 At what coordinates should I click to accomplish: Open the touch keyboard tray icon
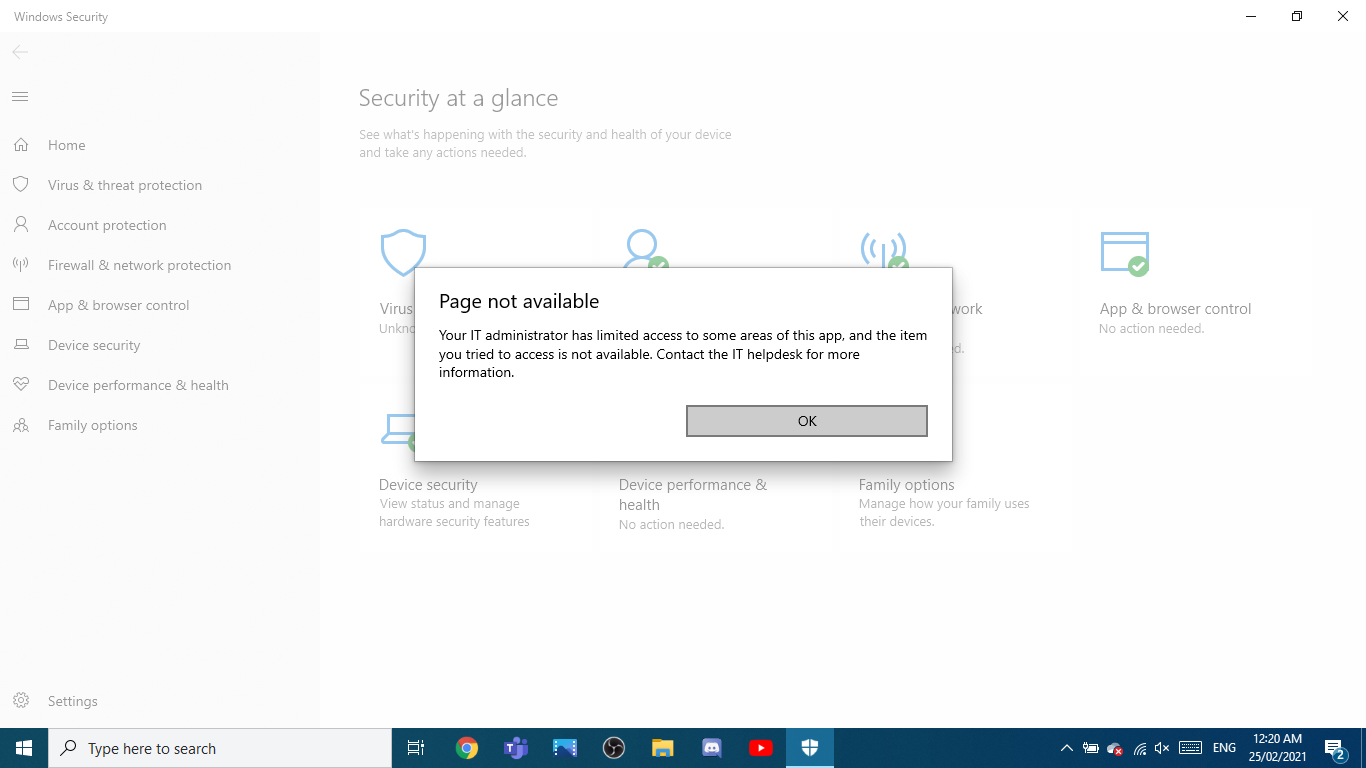click(1190, 748)
